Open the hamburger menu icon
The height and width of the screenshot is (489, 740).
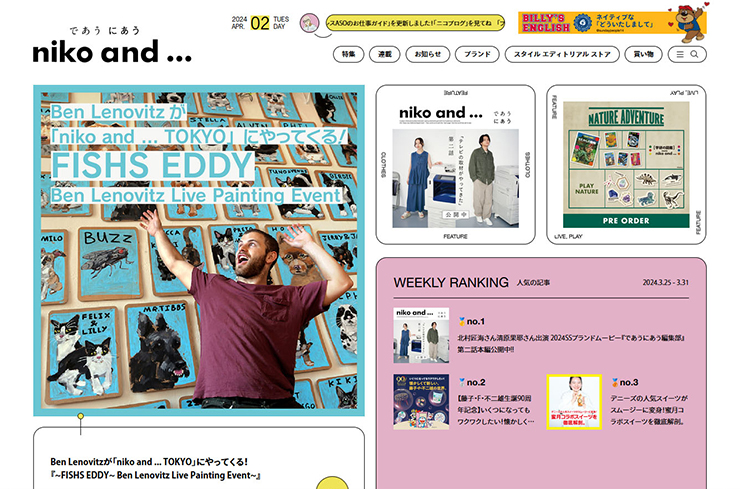coord(680,54)
